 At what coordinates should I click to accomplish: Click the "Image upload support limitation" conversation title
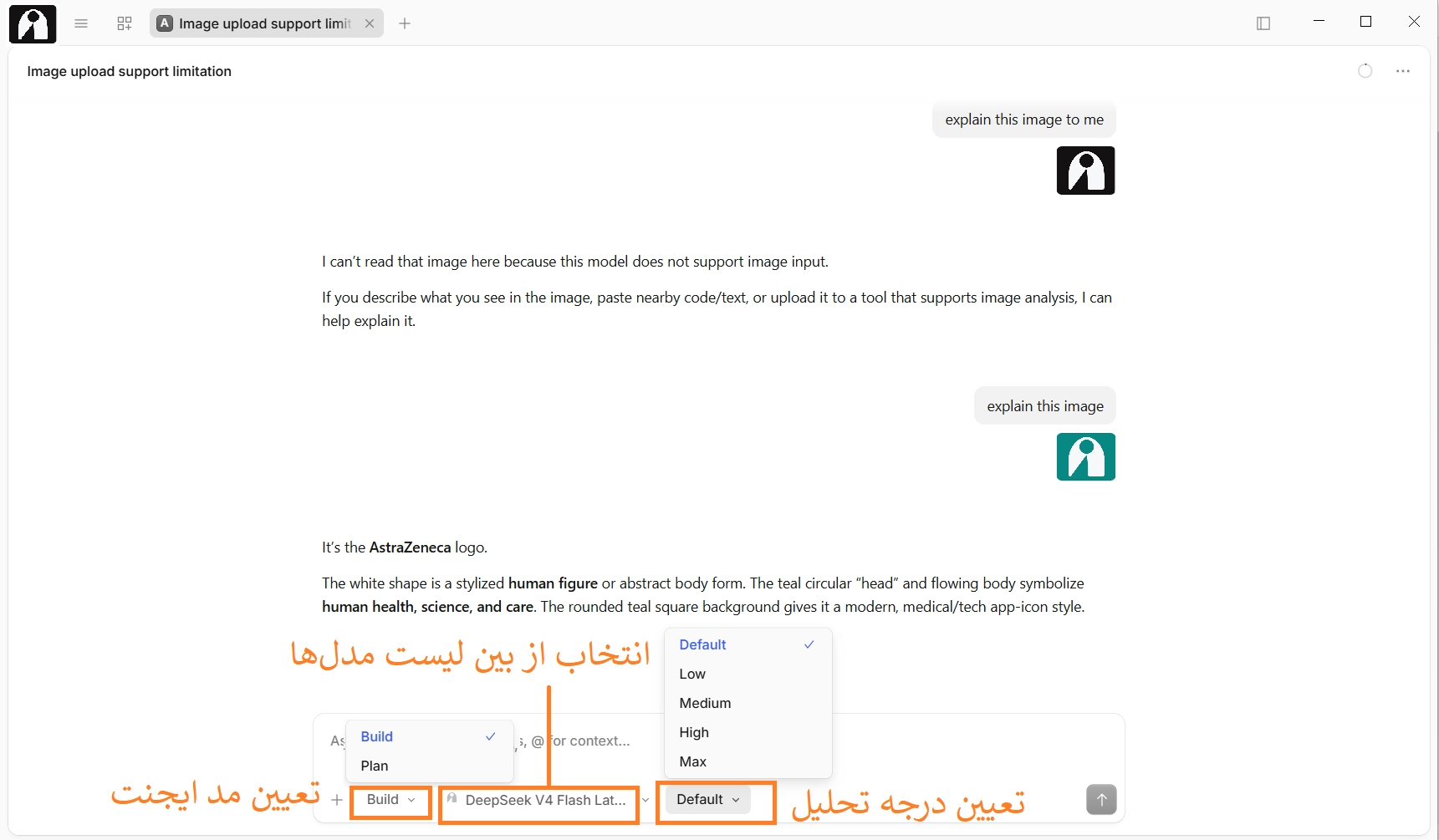(x=130, y=71)
